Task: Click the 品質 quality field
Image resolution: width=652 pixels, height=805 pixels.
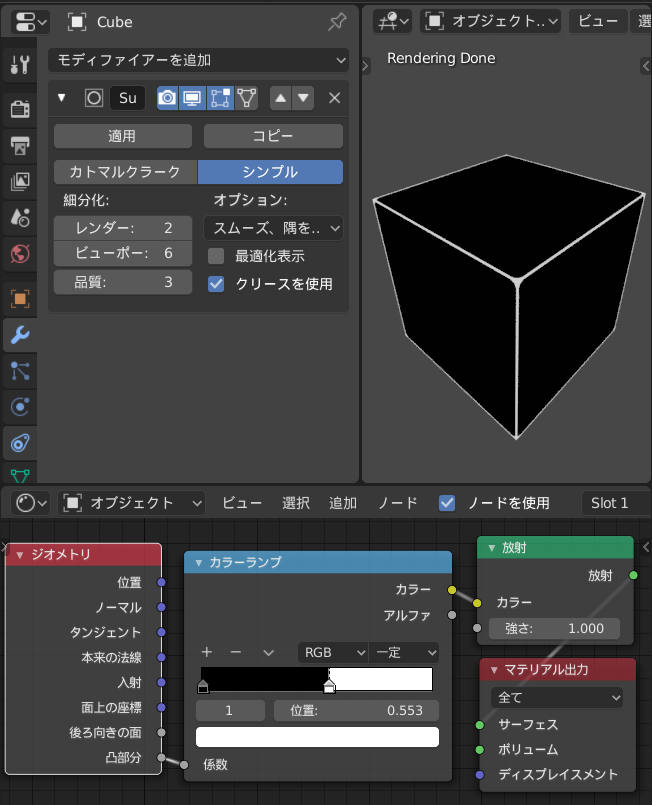Action: [x=123, y=282]
